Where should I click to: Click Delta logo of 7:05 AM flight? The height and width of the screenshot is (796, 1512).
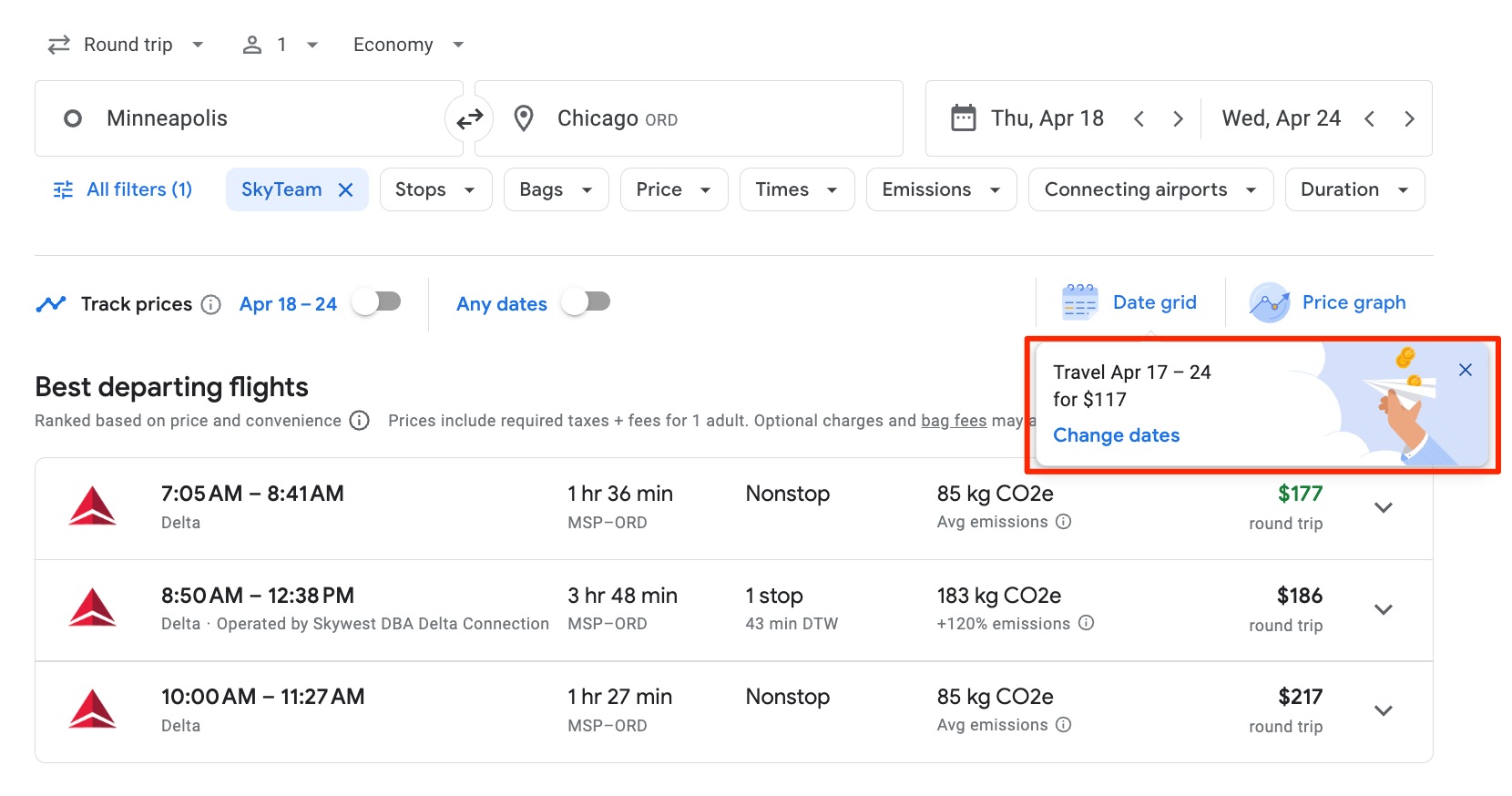coord(93,506)
